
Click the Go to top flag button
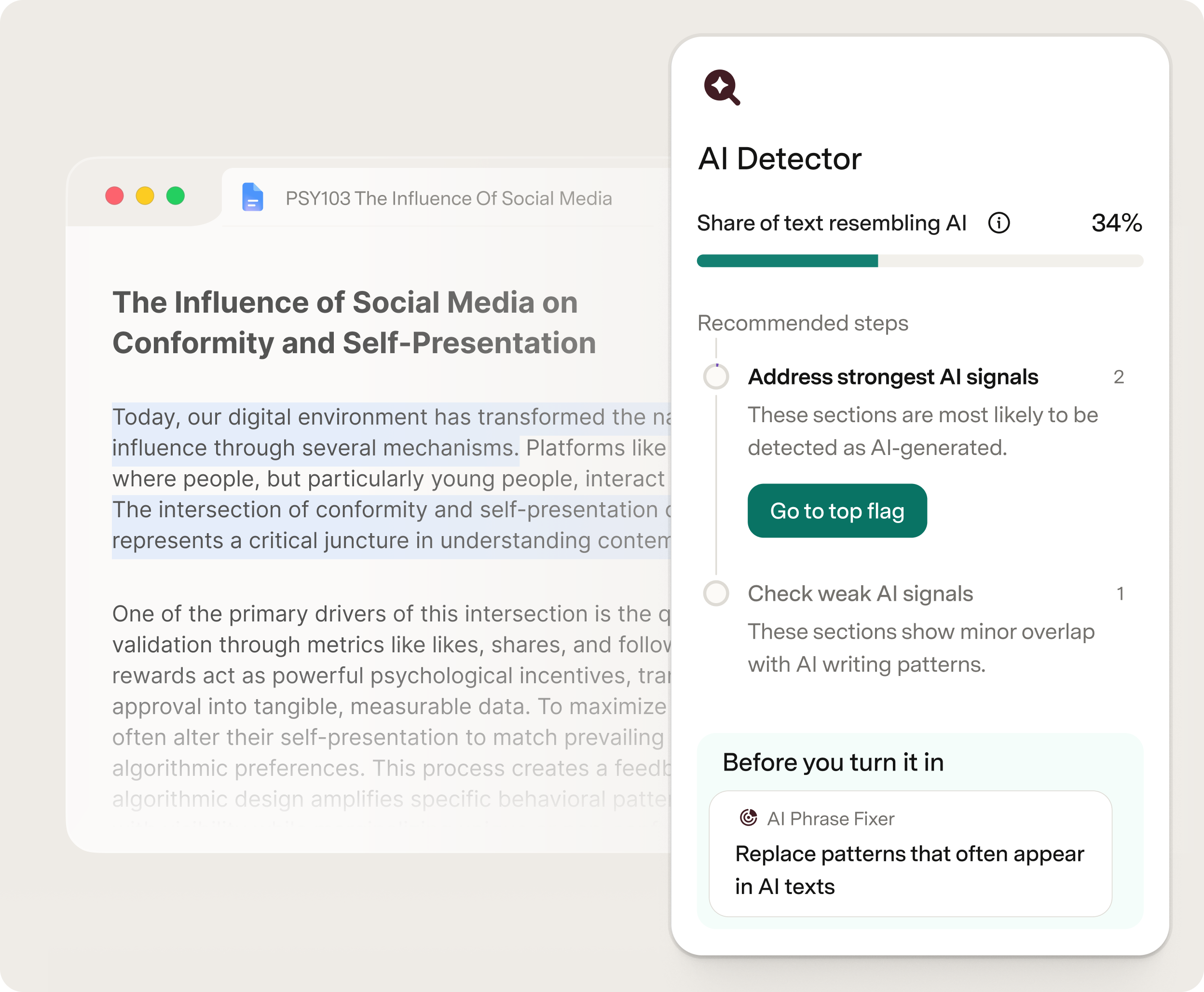pyautogui.click(x=837, y=511)
